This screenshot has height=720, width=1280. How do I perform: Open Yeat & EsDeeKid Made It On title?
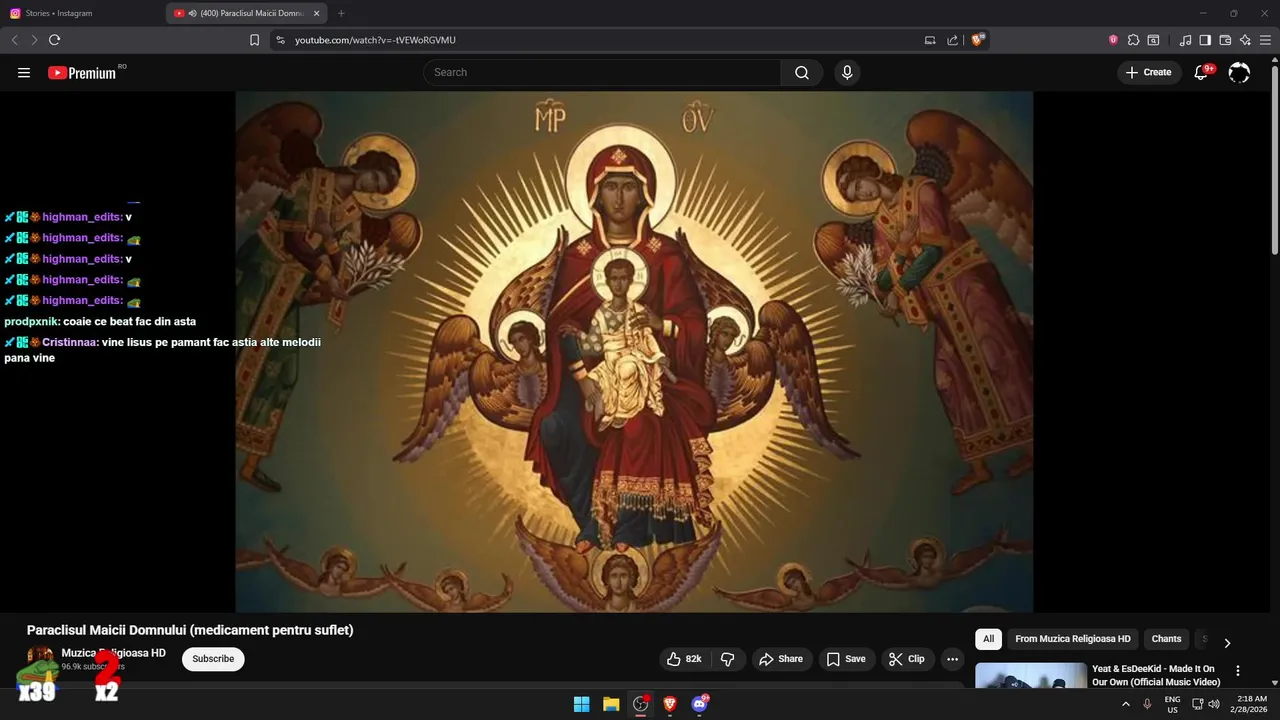pos(1156,675)
